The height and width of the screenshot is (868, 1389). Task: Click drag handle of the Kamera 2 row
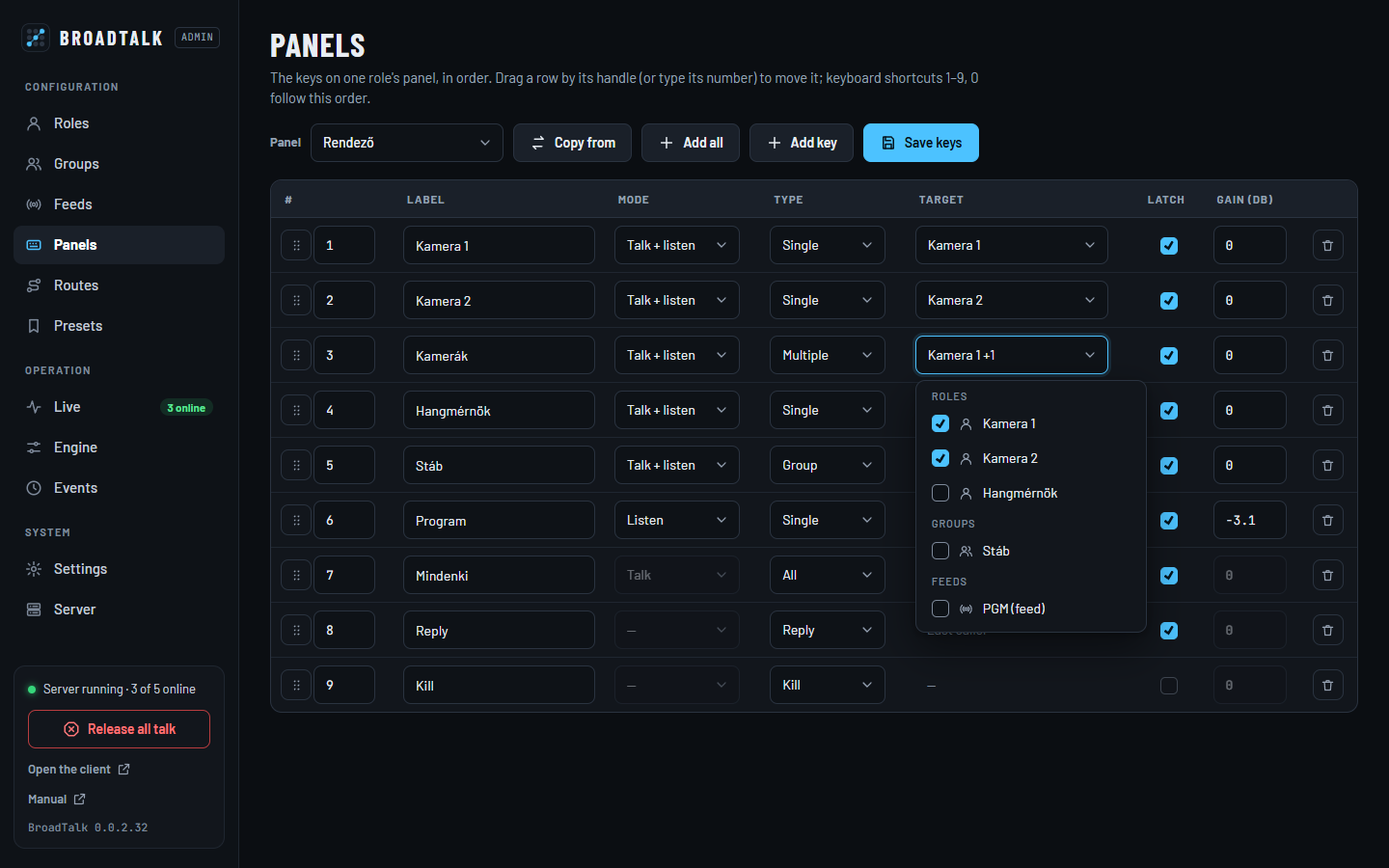point(296,300)
